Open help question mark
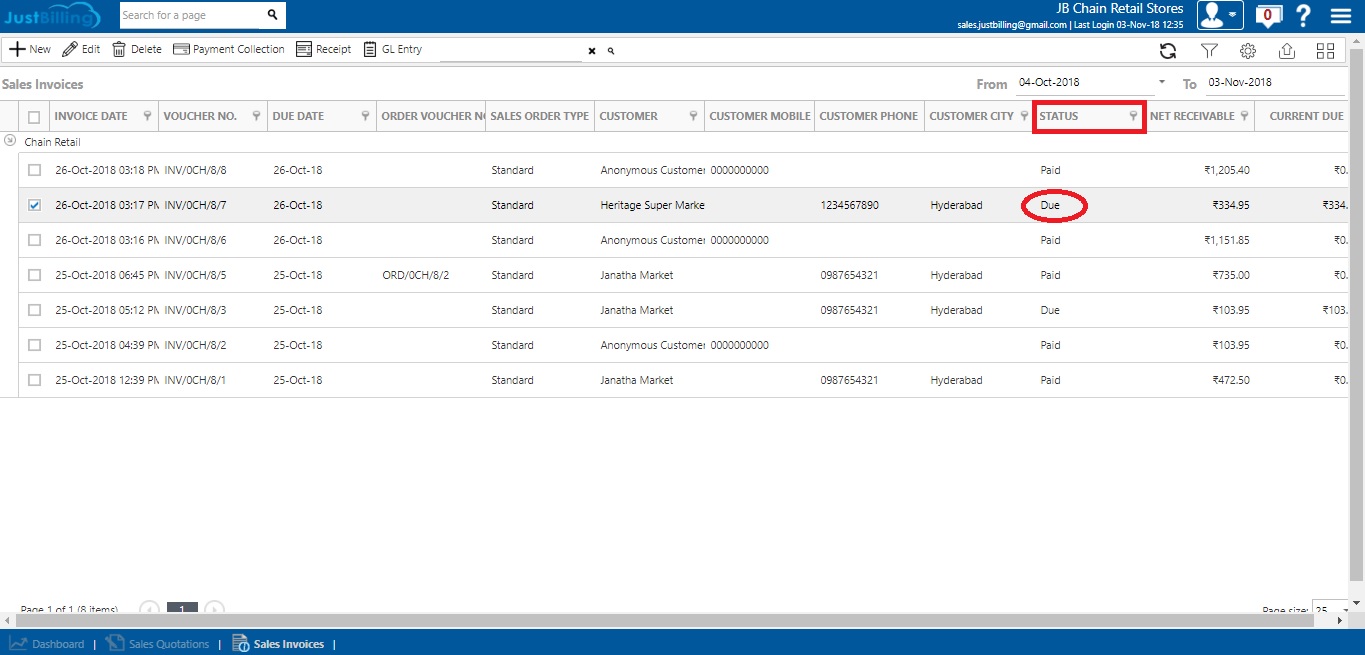This screenshot has height=655, width=1365. [x=1303, y=15]
